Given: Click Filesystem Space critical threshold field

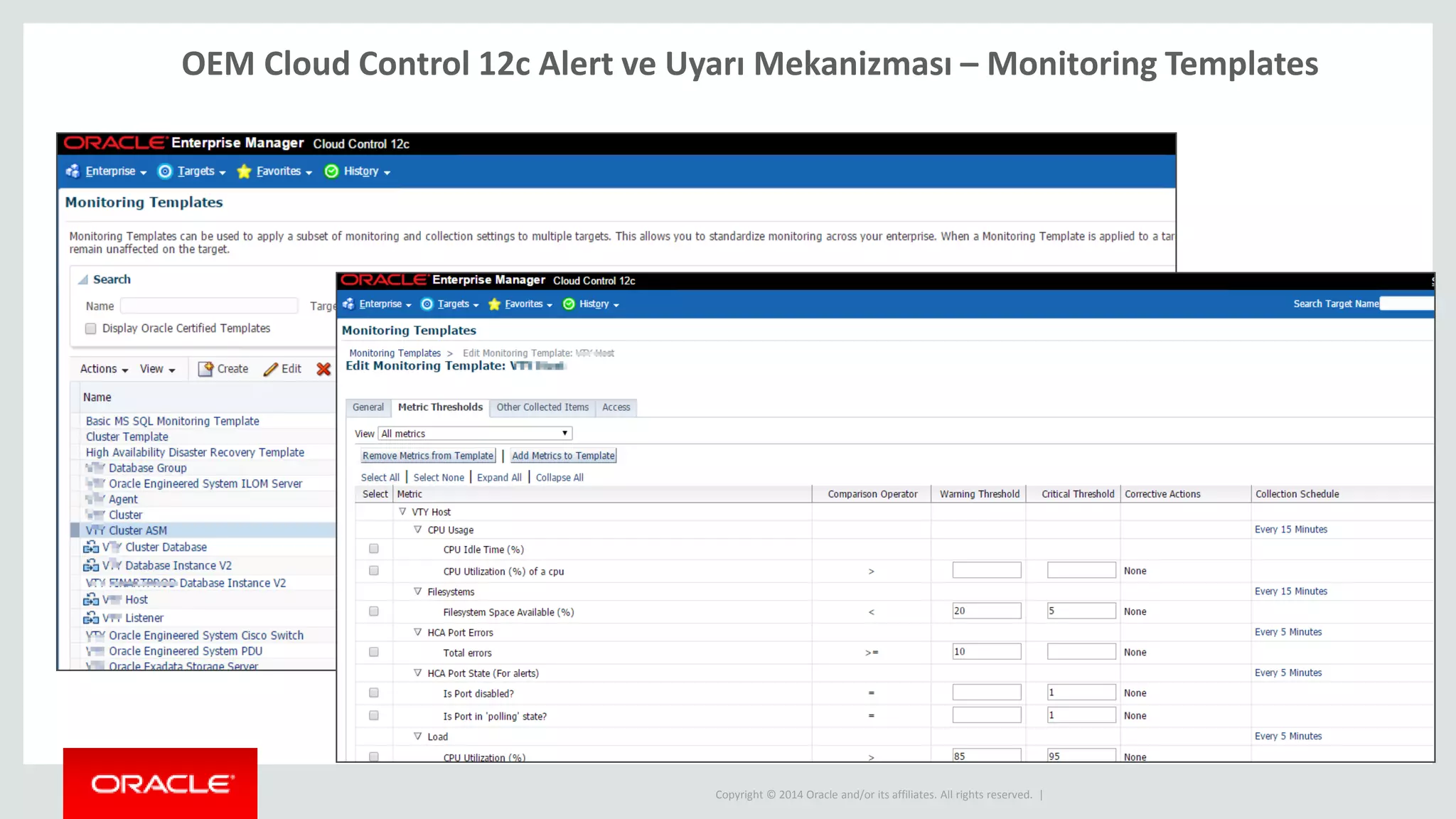Looking at the screenshot, I should coord(1081,611).
